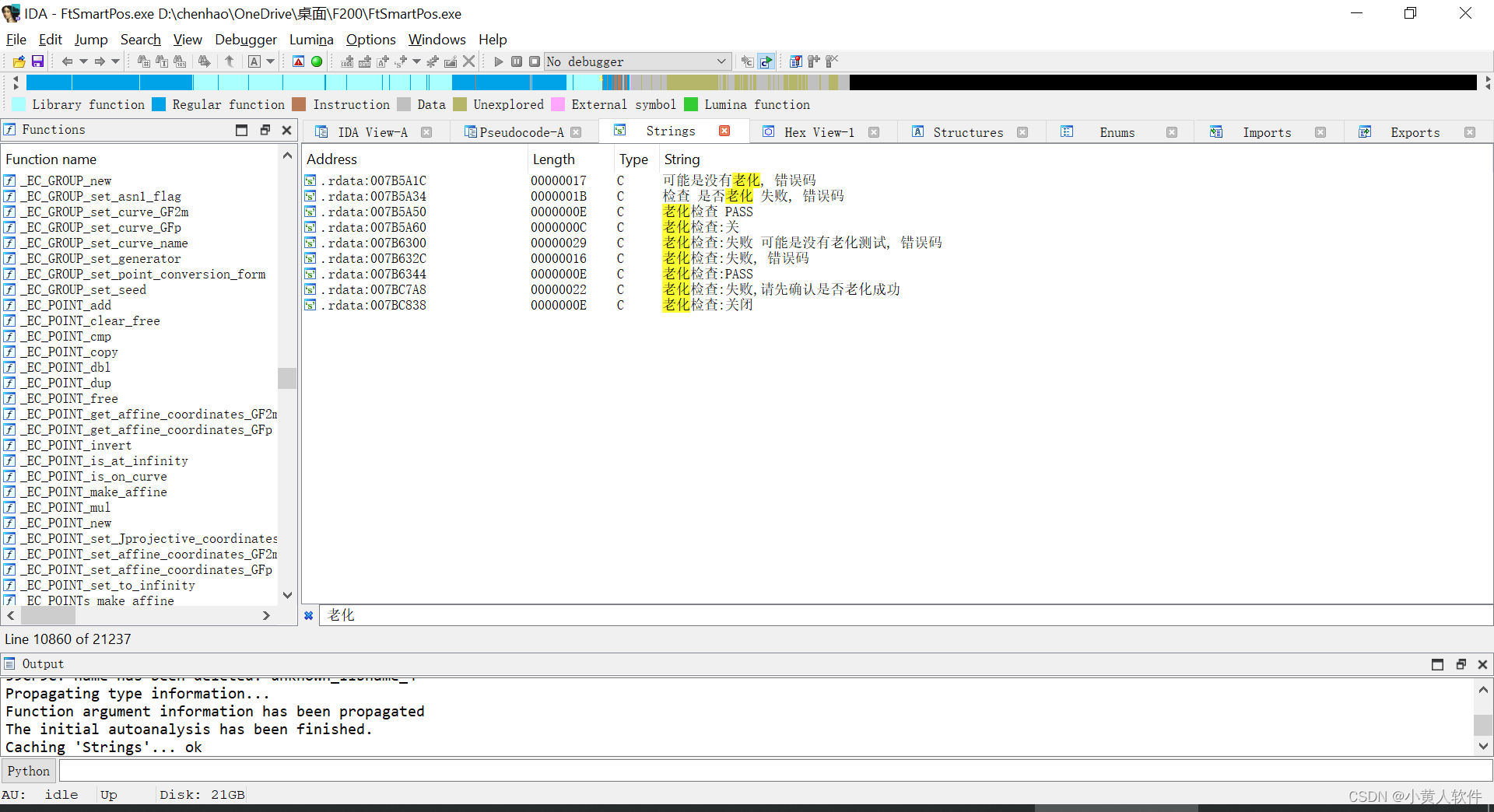1494x812 pixels.
Task: Sort by the String column header
Action: pyautogui.click(x=682, y=159)
